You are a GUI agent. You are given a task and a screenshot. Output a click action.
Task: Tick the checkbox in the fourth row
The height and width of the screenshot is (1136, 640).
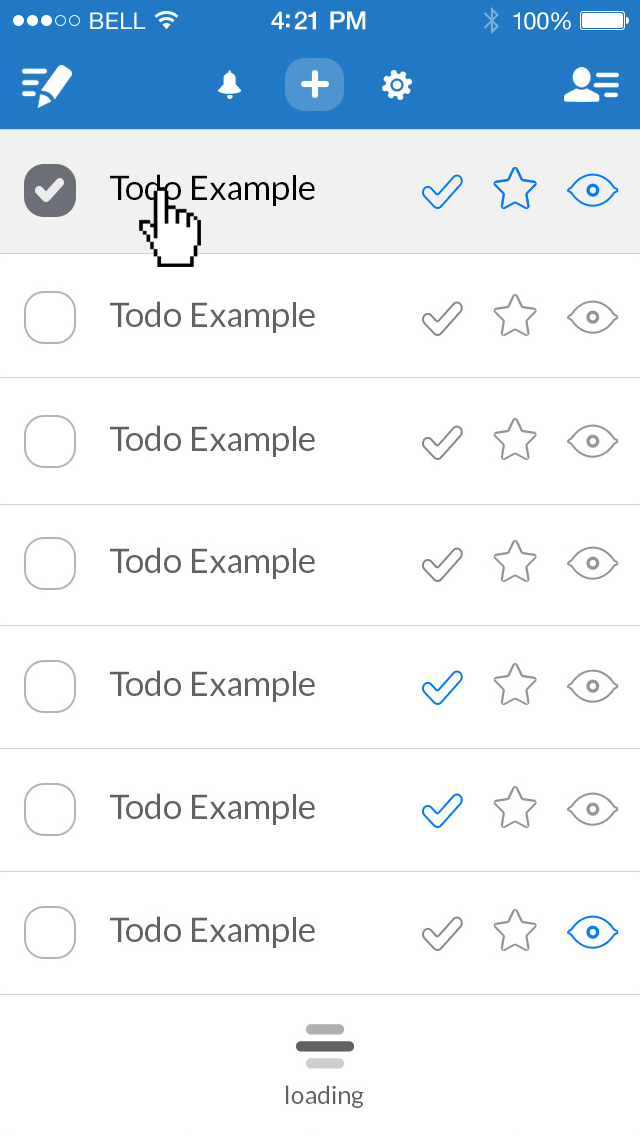pyautogui.click(x=50, y=563)
